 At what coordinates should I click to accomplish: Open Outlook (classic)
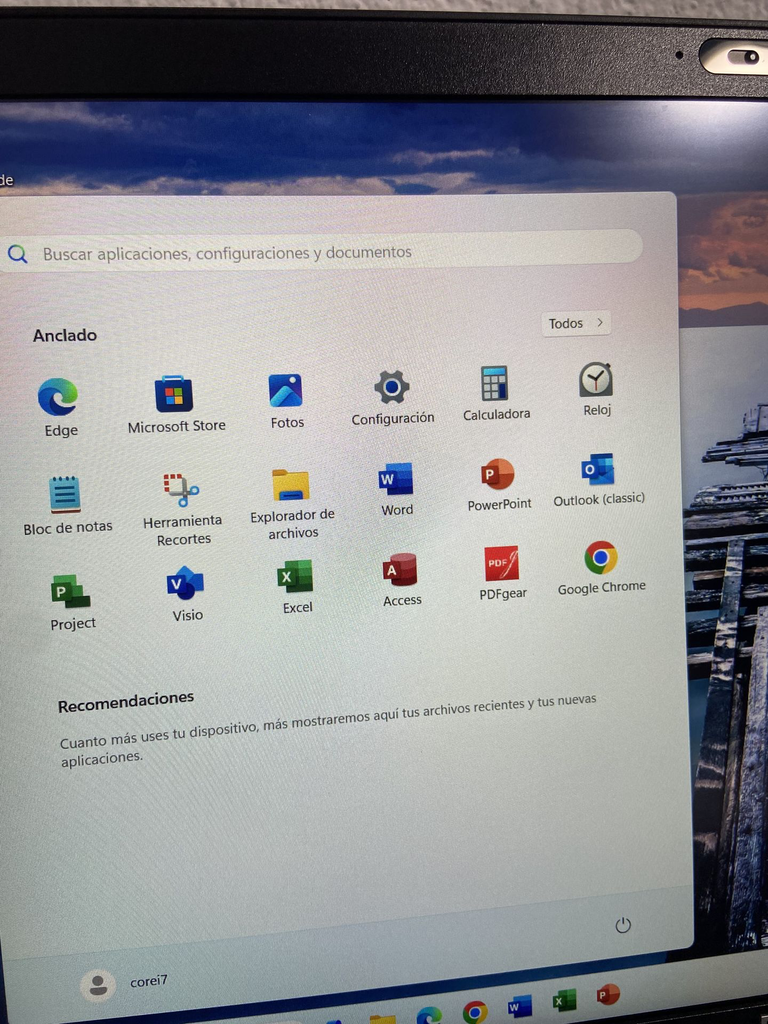coord(598,480)
